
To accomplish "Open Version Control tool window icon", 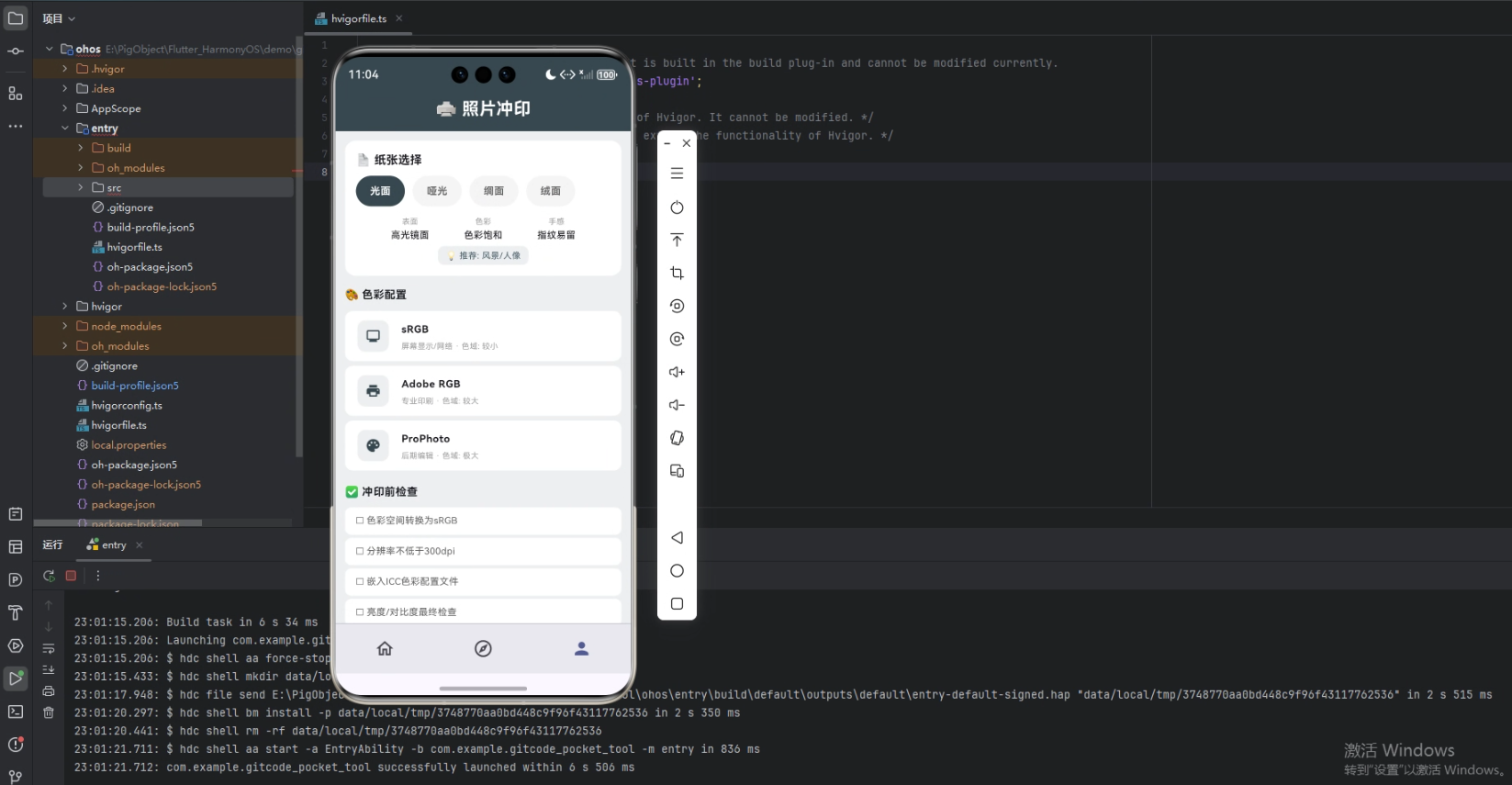I will point(16,777).
